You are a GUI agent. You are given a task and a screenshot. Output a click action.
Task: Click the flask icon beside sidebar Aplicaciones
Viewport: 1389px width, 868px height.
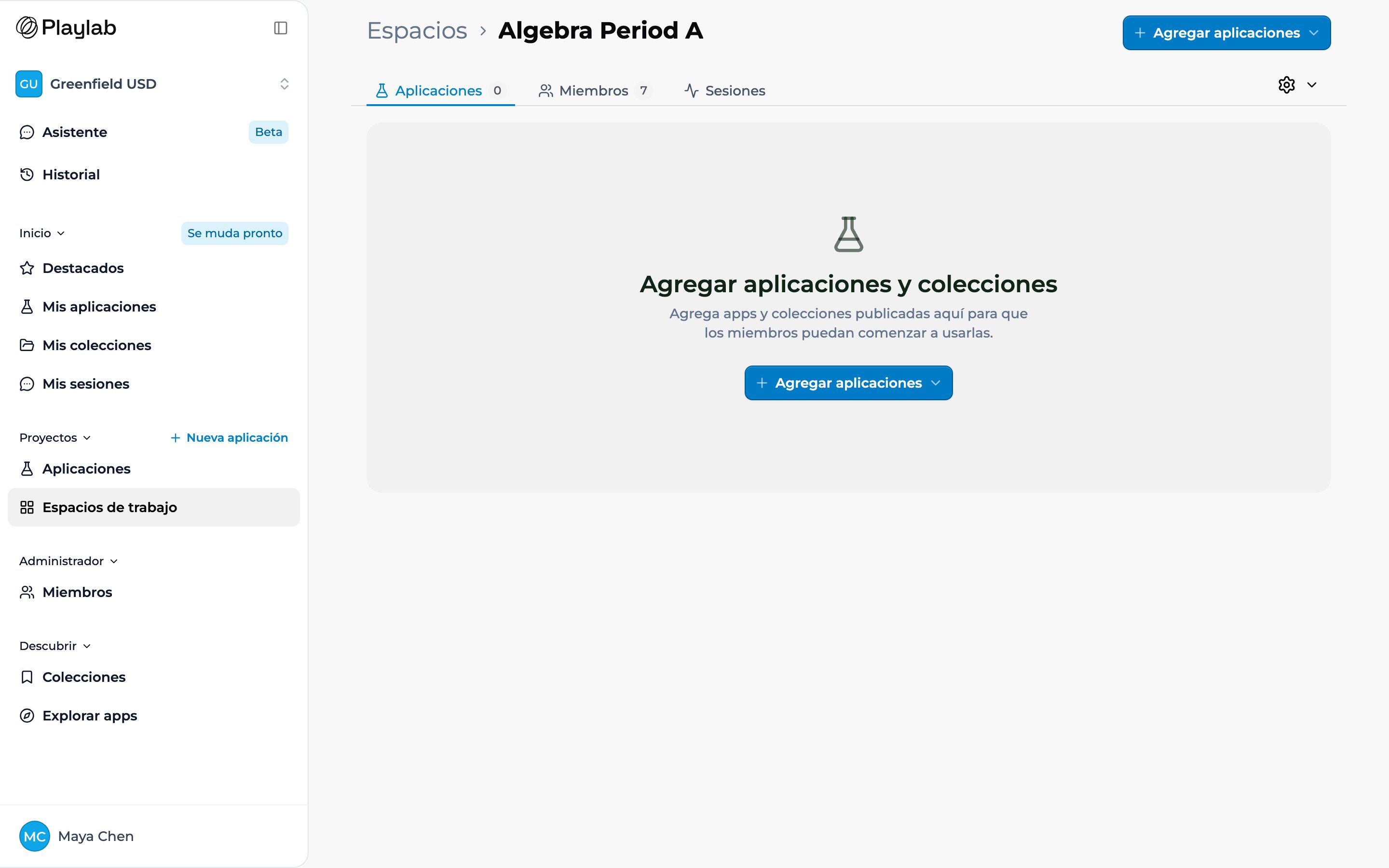pyautogui.click(x=27, y=468)
